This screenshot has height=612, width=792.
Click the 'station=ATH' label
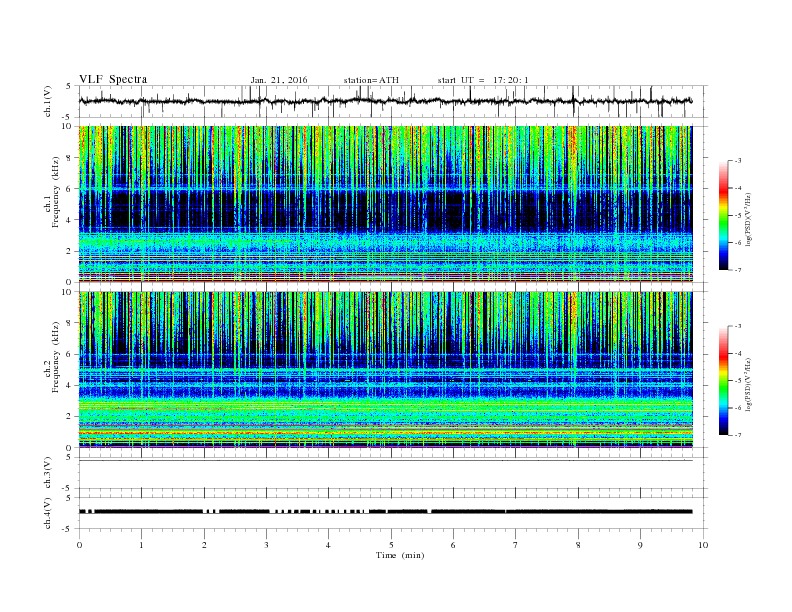click(371, 80)
